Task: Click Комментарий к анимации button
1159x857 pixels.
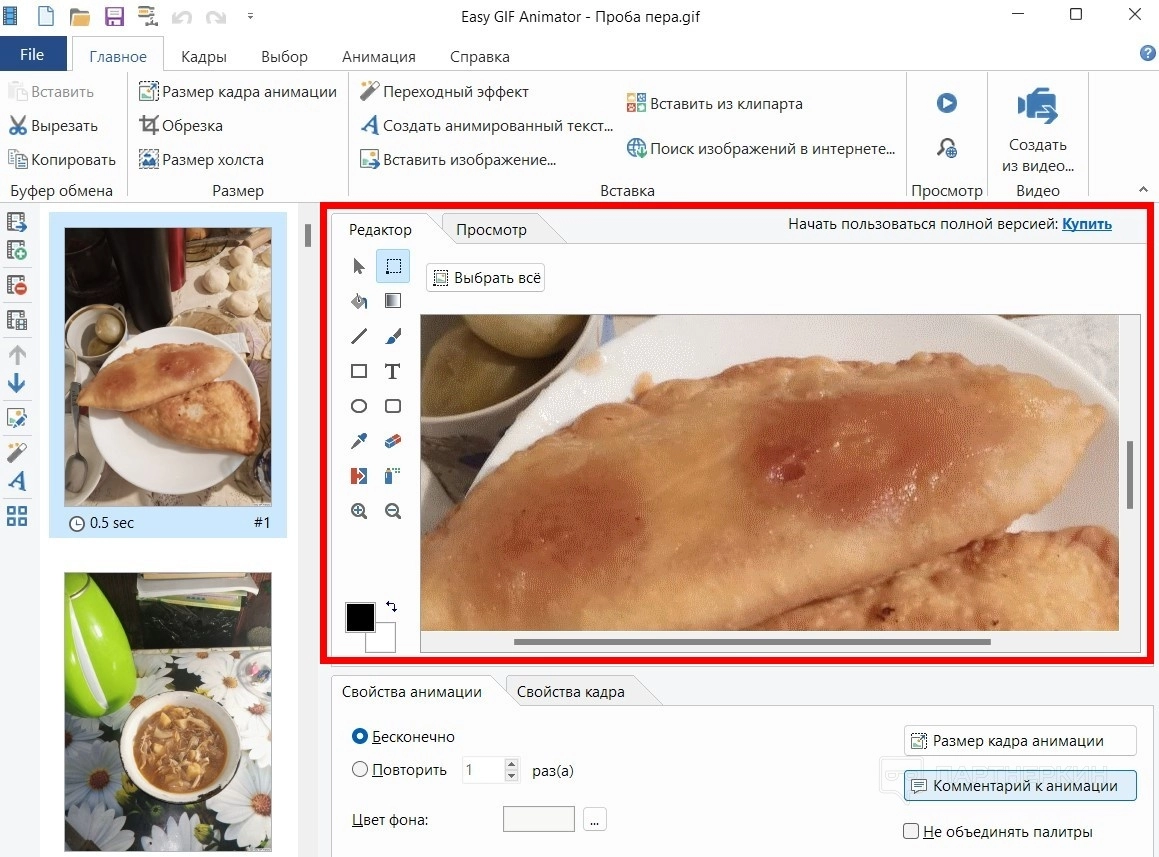Action: [x=1020, y=785]
